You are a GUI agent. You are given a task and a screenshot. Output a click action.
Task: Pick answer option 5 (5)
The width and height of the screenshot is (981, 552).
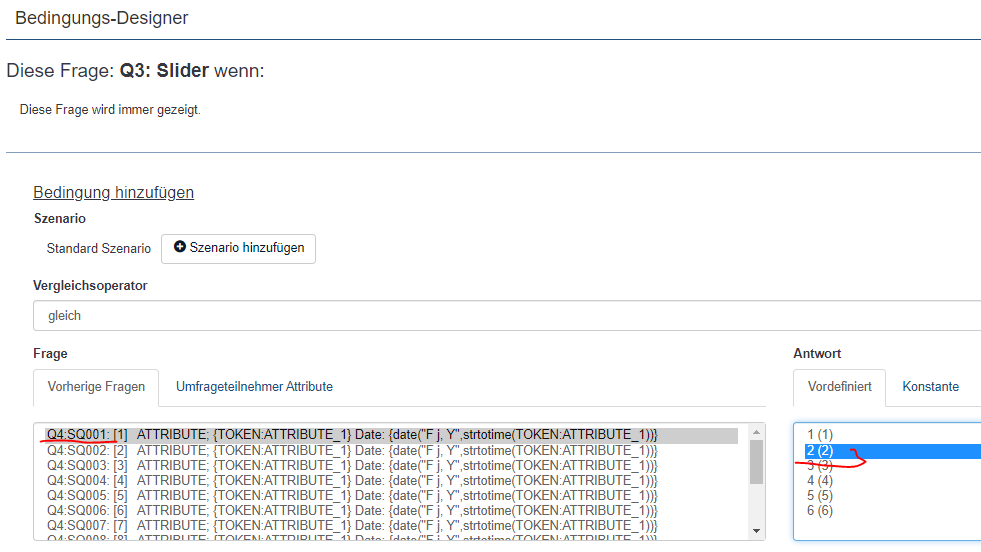click(820, 495)
